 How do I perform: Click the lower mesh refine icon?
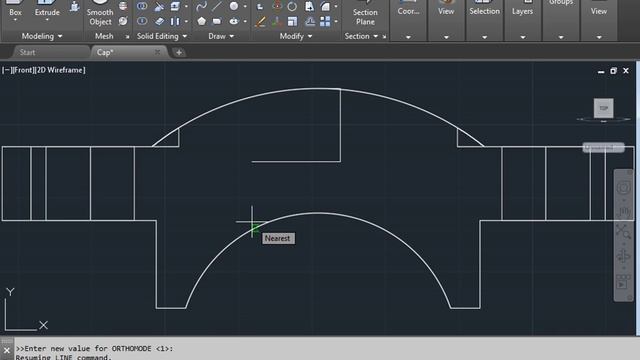click(123, 21)
